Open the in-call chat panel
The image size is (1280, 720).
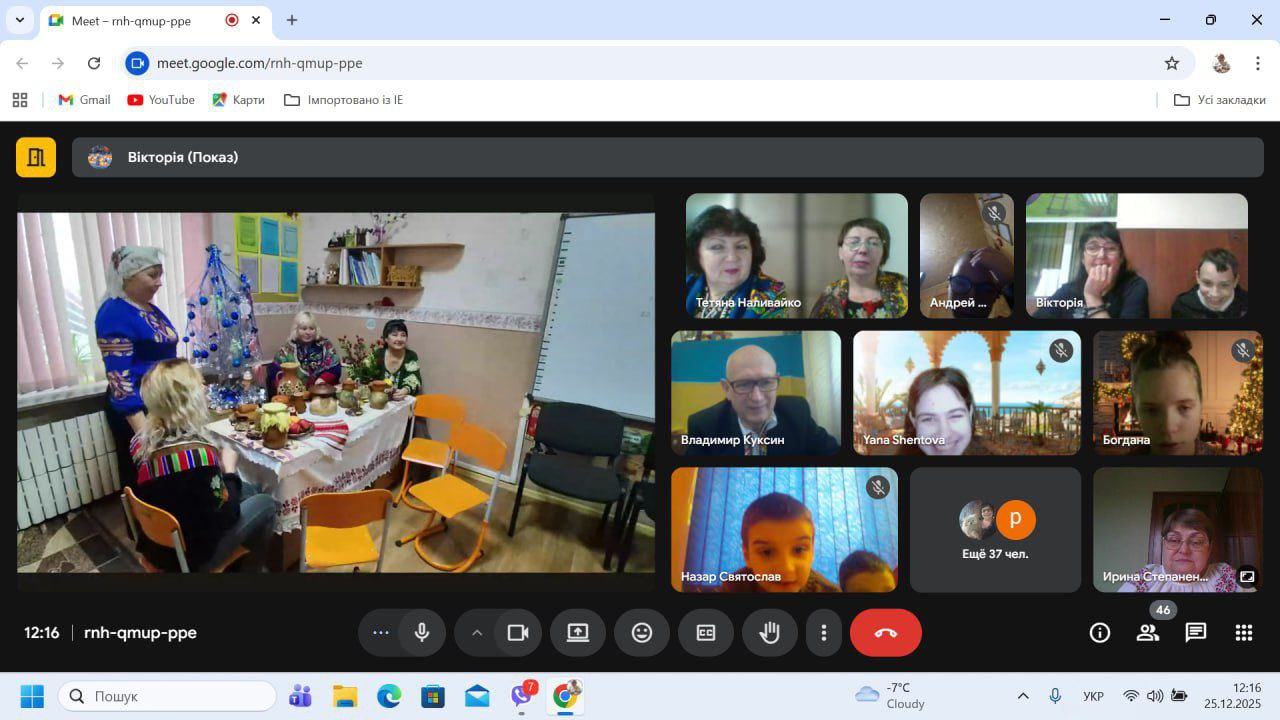tap(1195, 633)
